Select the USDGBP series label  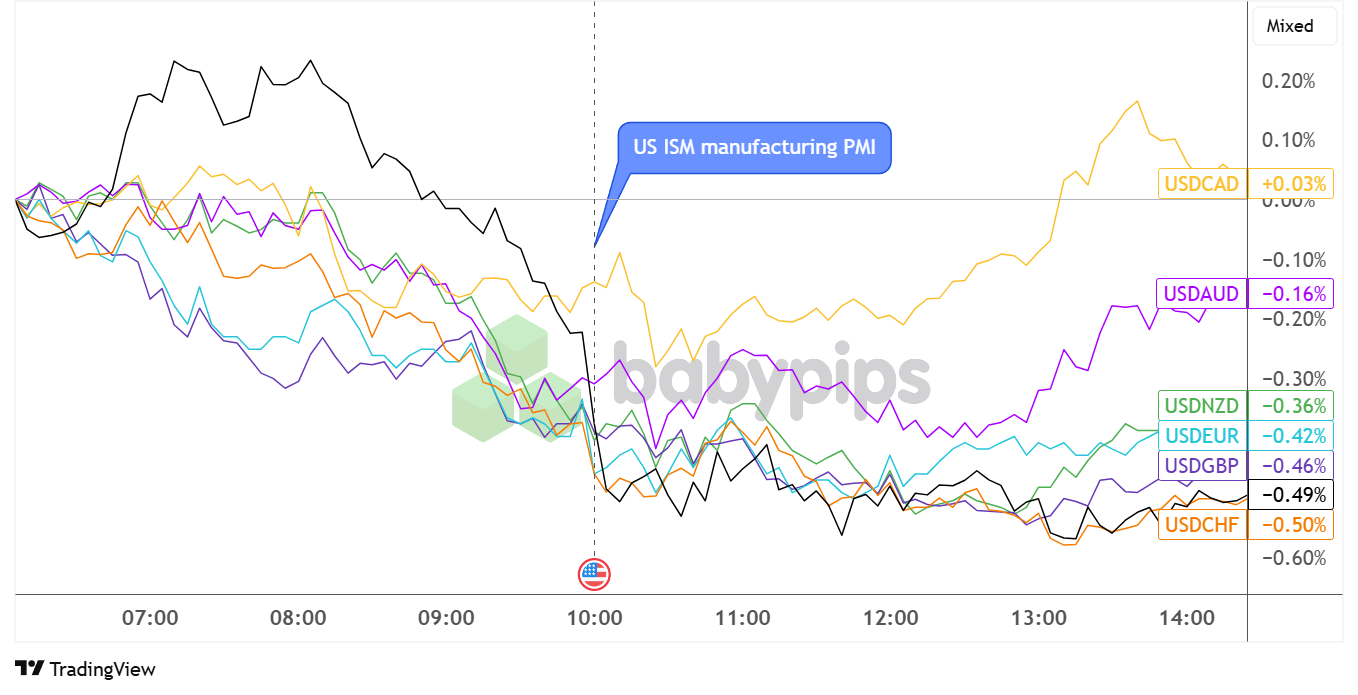[1202, 465]
